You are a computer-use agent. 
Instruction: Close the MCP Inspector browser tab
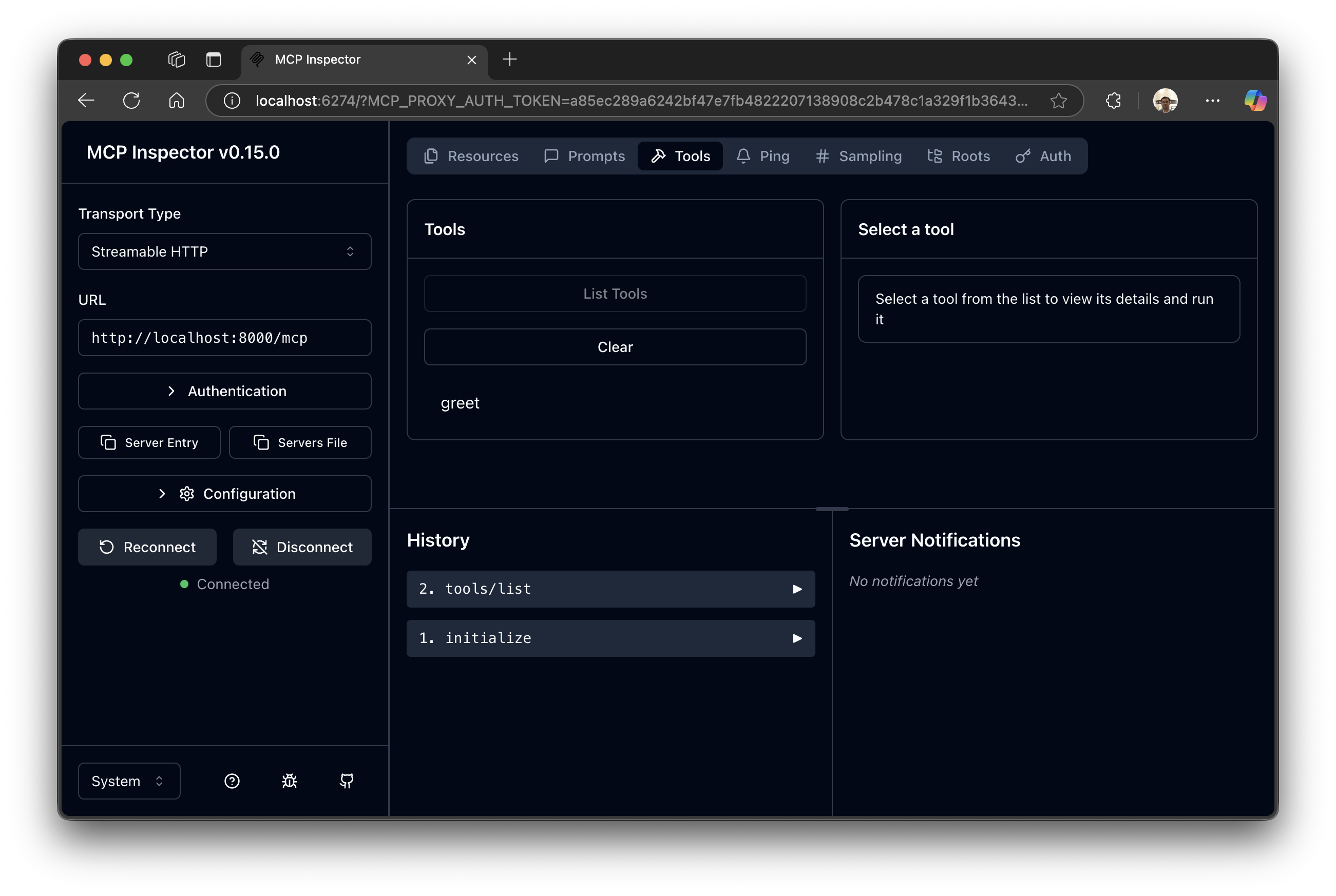(472, 60)
